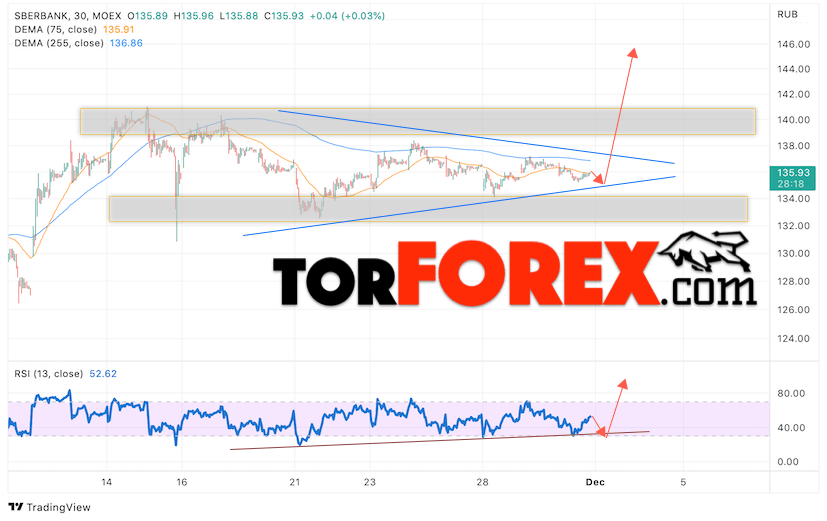Click the 124.00 price axis label
The width and height of the screenshot is (827, 521).
click(793, 339)
